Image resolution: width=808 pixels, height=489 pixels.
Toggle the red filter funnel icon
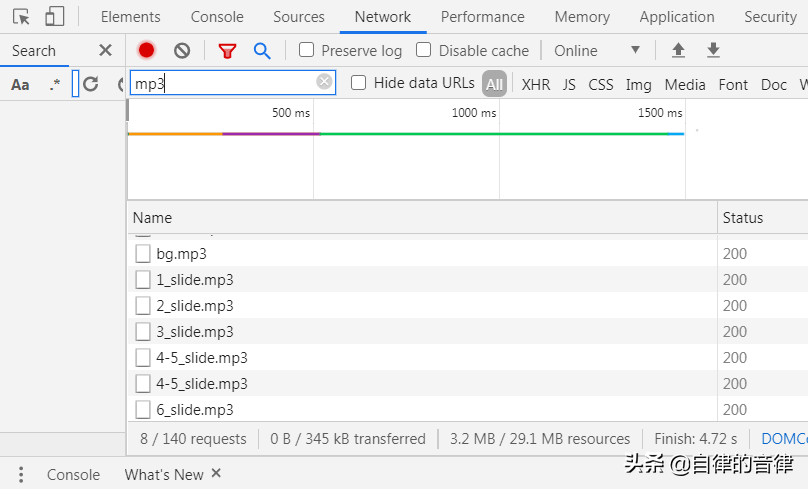pos(228,51)
